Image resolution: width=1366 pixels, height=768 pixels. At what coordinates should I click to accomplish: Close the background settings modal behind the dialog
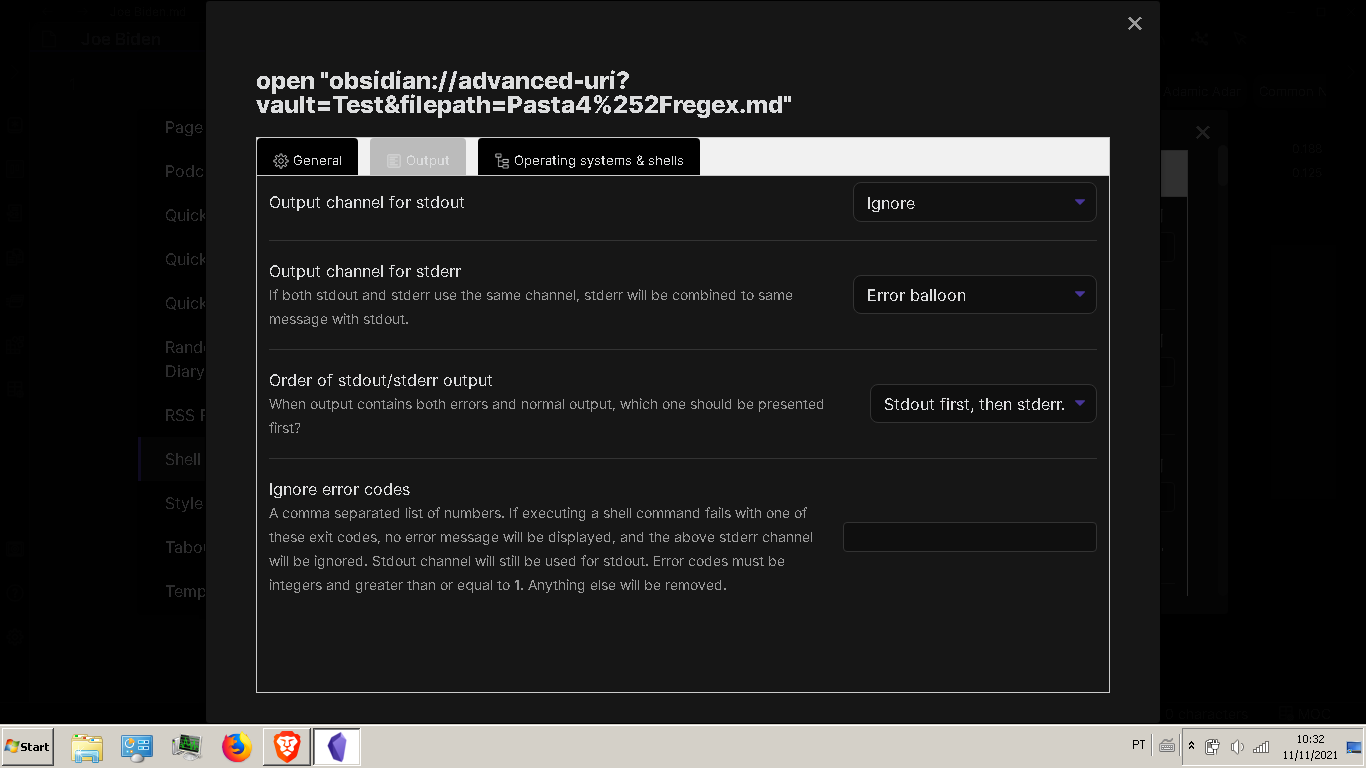pos(1203,132)
